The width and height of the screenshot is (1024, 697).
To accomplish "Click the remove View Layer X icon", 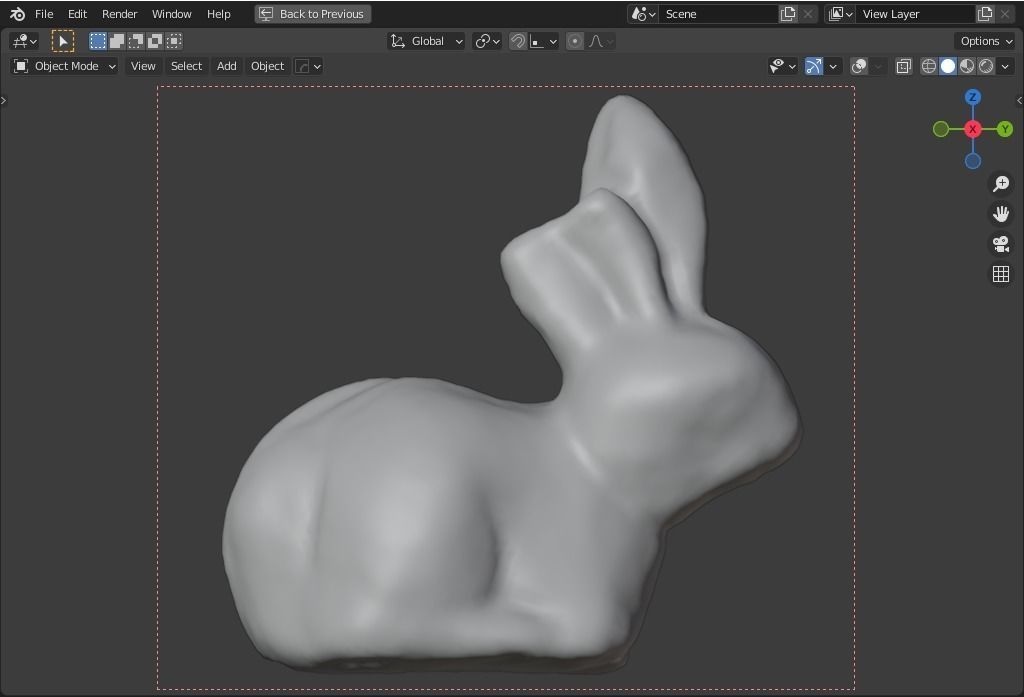I will [x=1005, y=14].
